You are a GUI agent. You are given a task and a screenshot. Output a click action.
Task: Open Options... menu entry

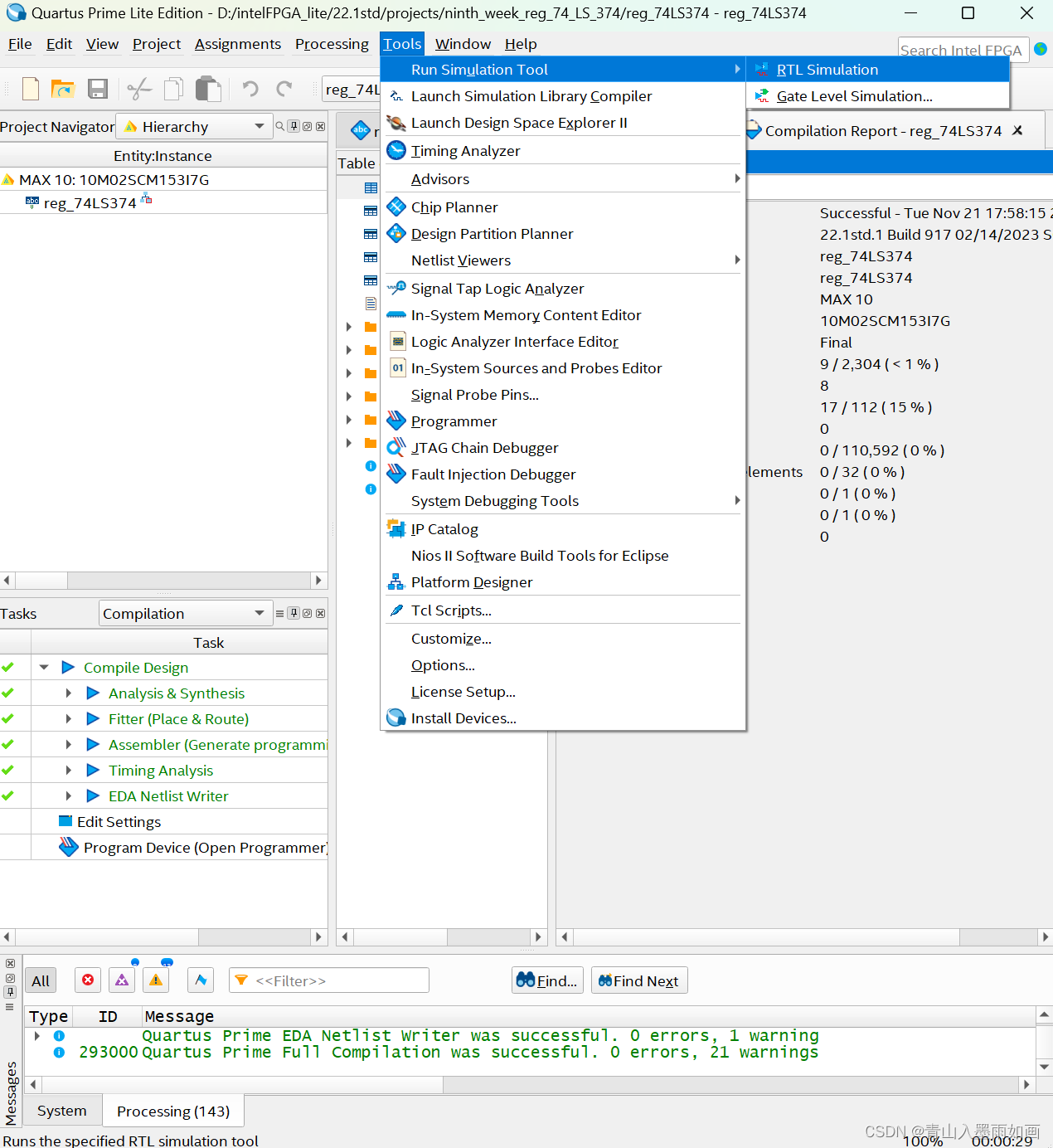click(x=443, y=665)
